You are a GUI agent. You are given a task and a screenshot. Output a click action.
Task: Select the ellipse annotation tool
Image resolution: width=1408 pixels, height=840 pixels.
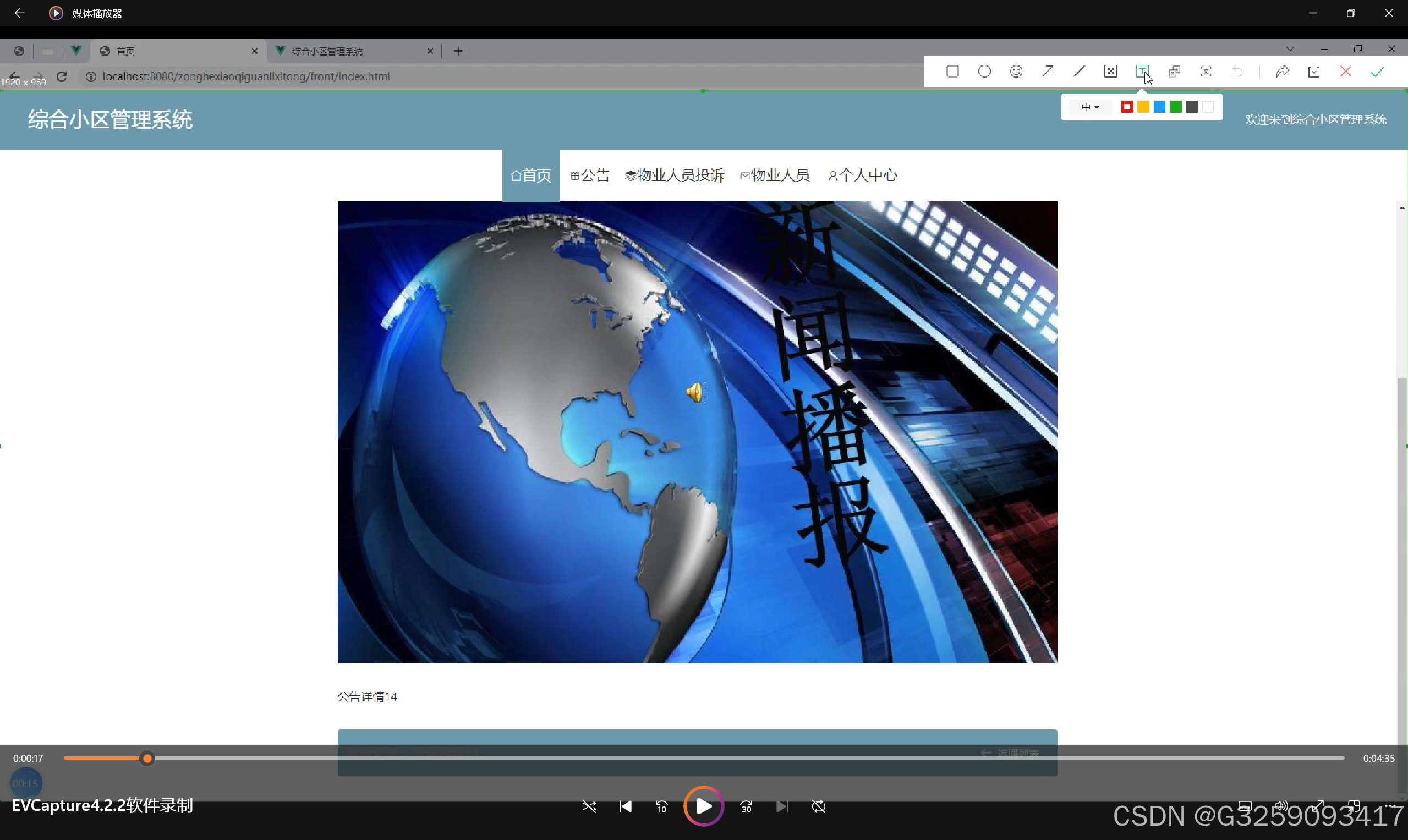point(984,72)
